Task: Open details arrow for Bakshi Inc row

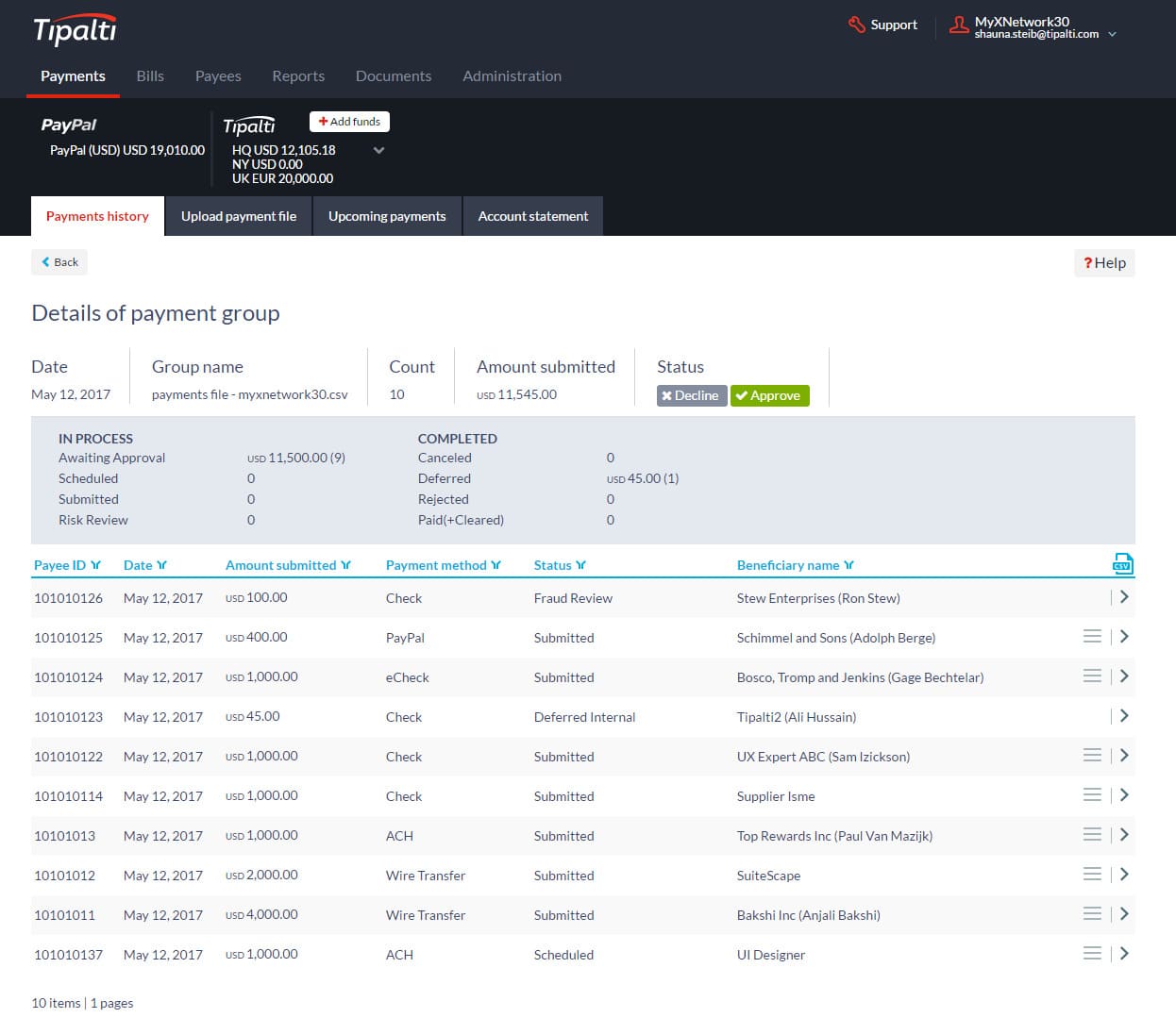Action: (1124, 914)
